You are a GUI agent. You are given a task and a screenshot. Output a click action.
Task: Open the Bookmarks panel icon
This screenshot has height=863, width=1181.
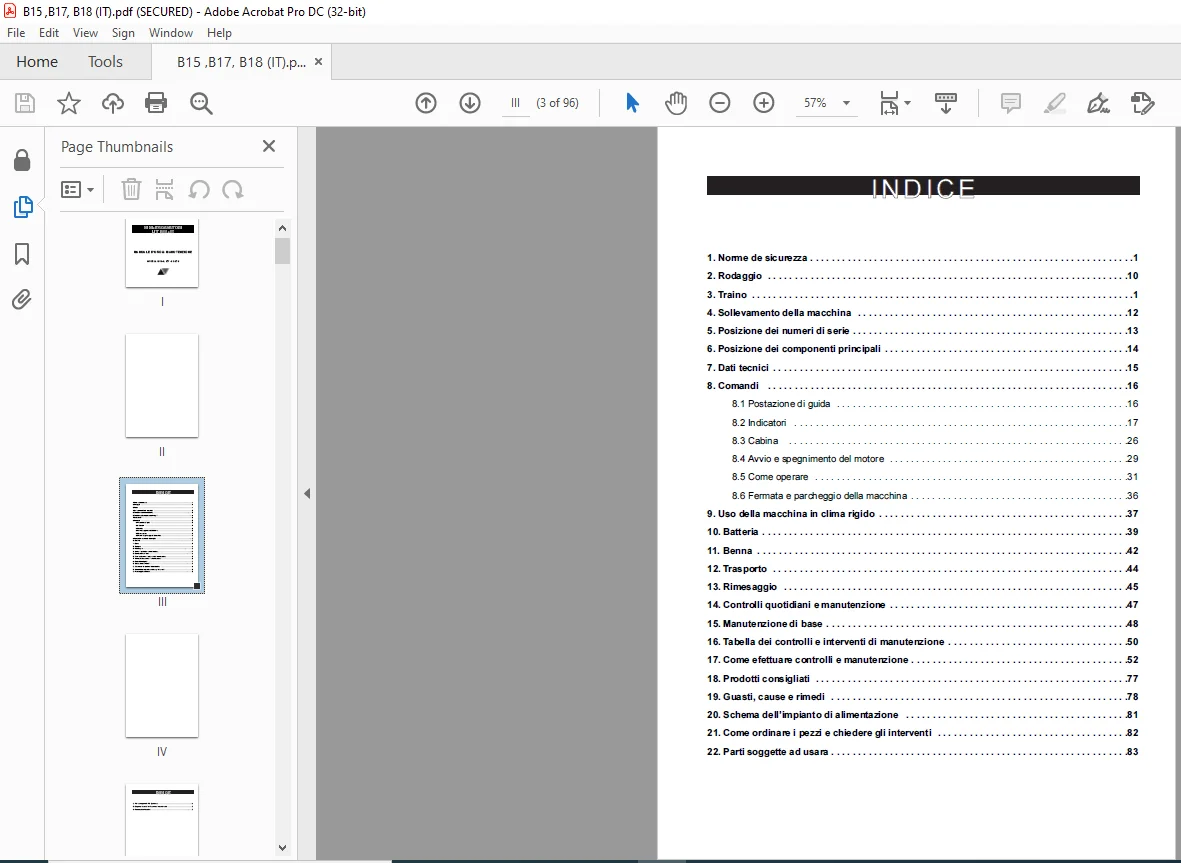click(22, 254)
